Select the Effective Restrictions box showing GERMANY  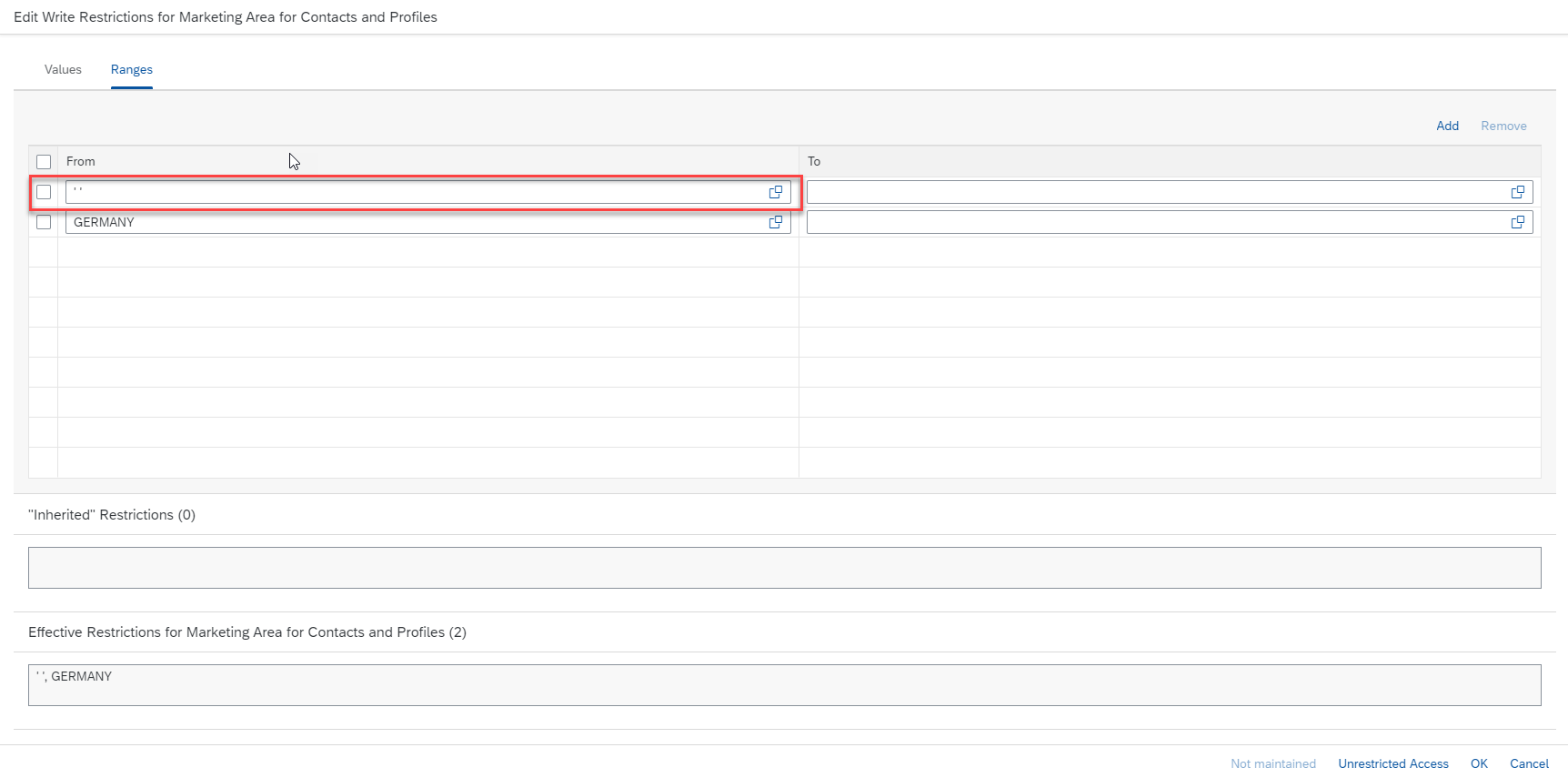[785, 685]
